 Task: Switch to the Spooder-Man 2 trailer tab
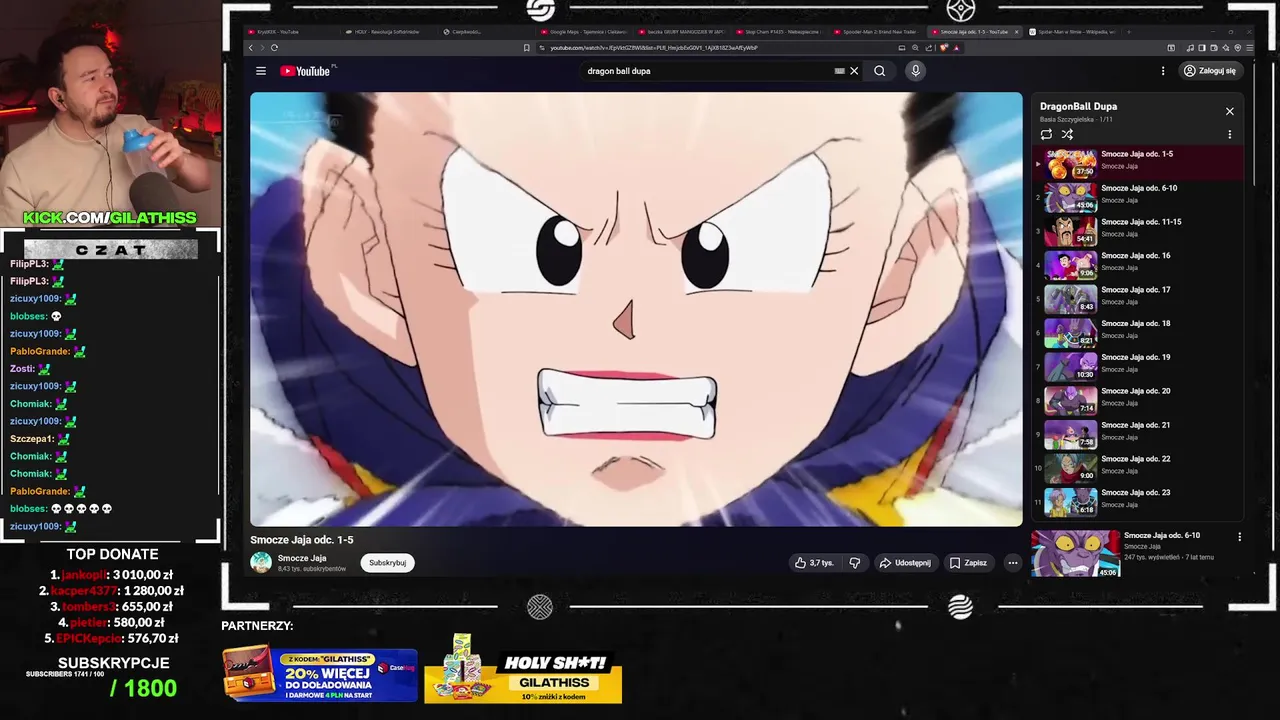tap(880, 32)
